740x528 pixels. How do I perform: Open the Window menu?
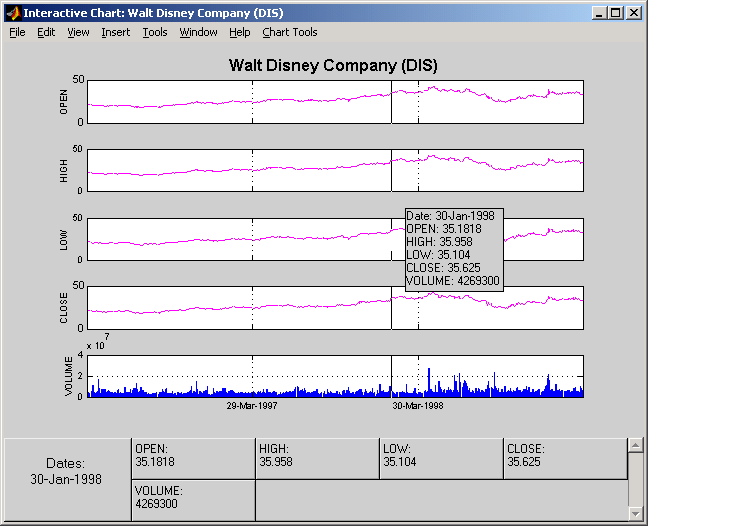[198, 32]
